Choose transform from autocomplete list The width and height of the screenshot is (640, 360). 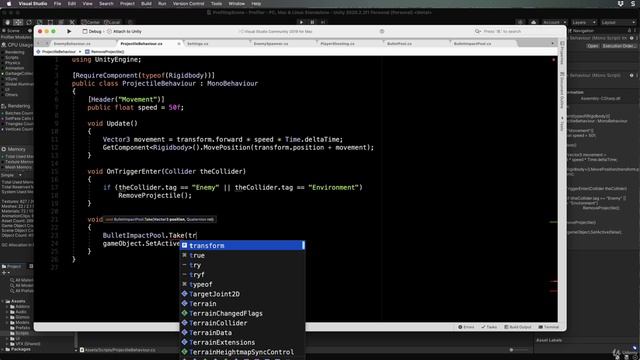pyautogui.click(x=242, y=246)
